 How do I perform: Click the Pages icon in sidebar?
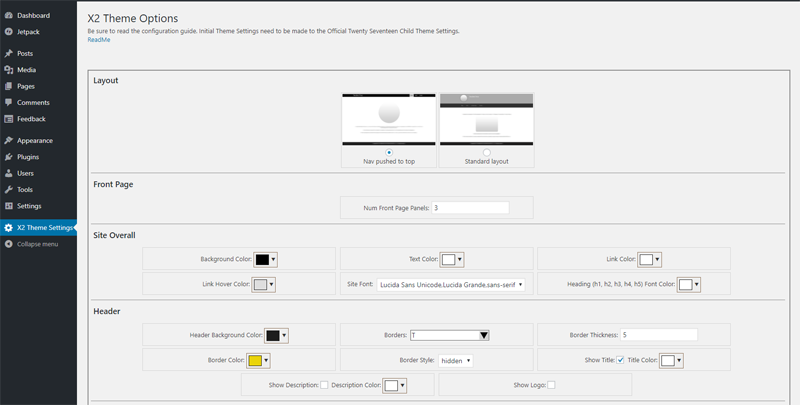[x=9, y=86]
